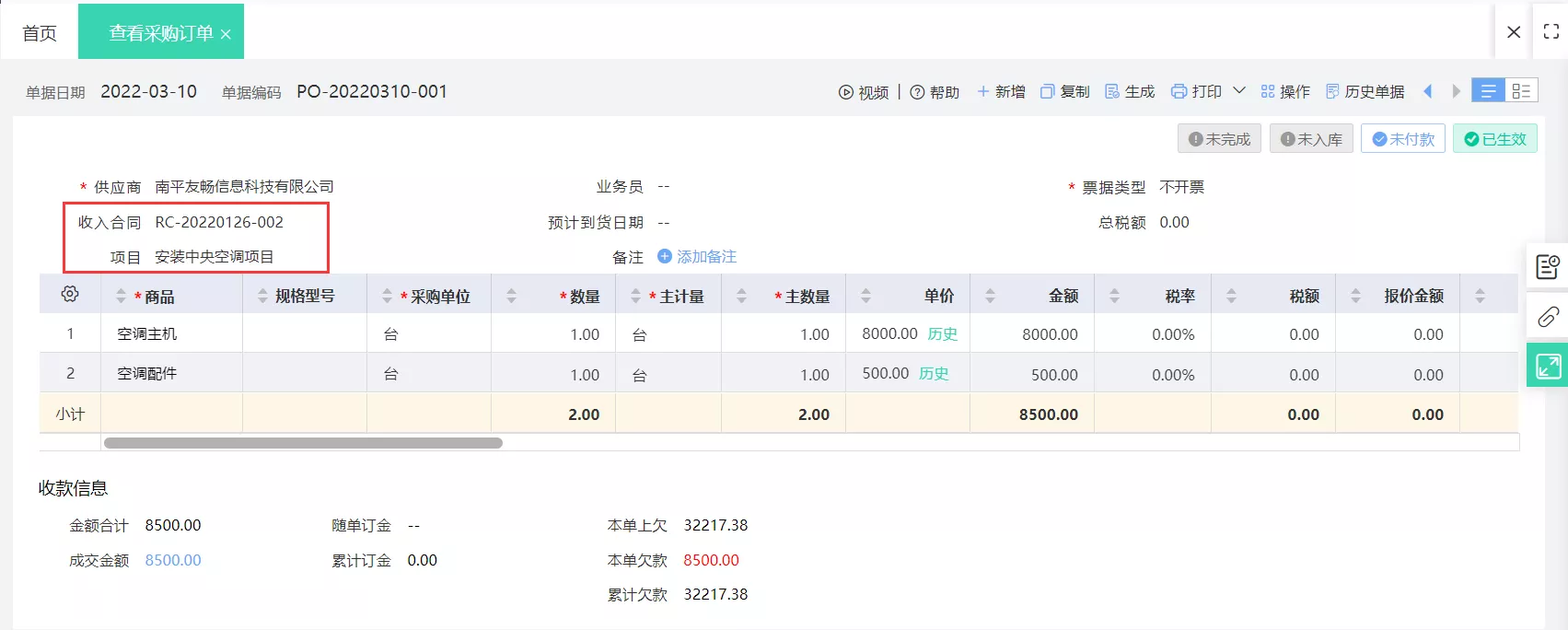Click document code PO-20220310-001
1568x630 pixels.
coord(372,91)
